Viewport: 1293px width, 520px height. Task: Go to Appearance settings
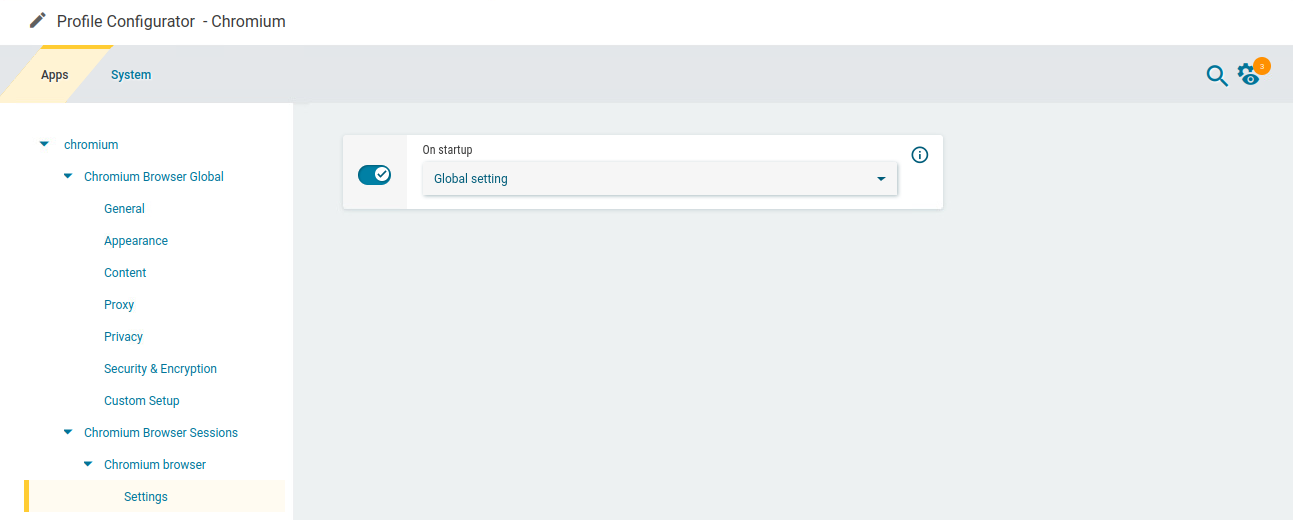point(136,241)
